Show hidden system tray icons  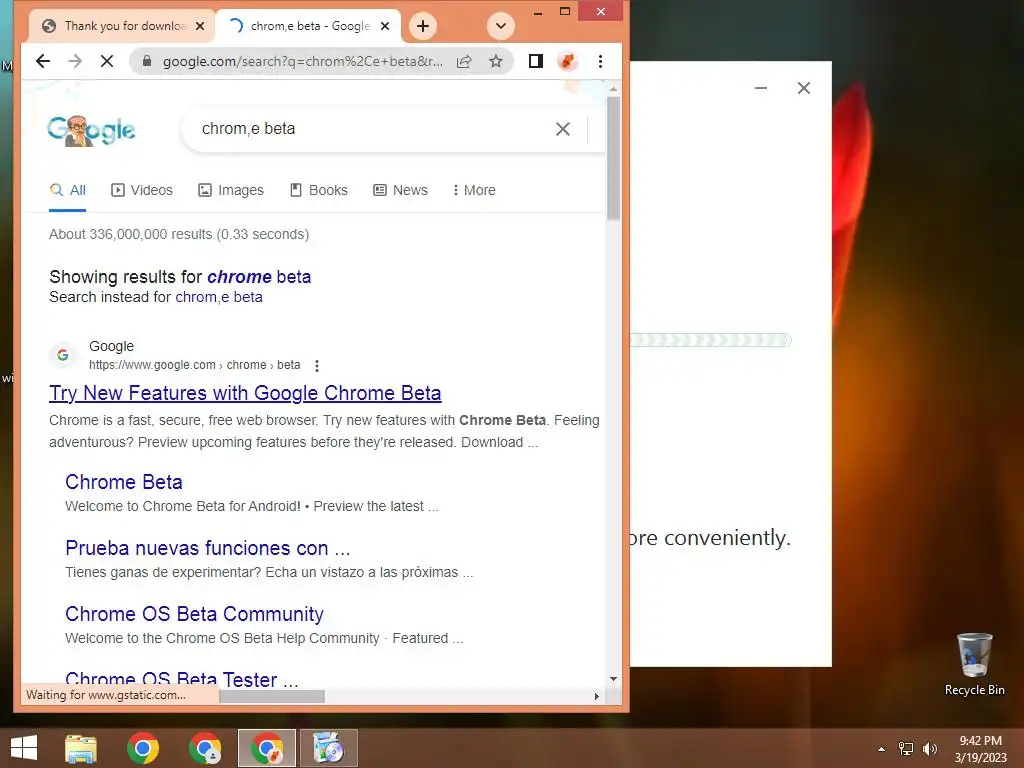(882, 749)
